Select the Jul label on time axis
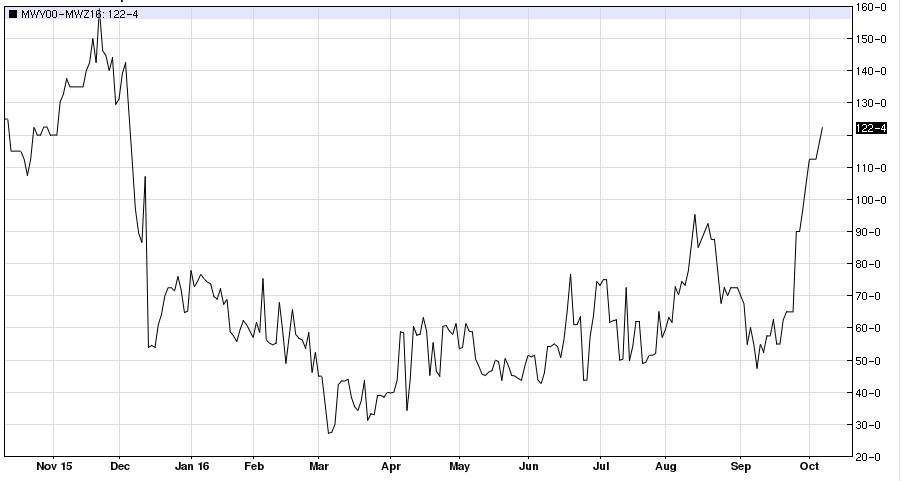Viewport: 902px width, 481px height. [x=601, y=467]
